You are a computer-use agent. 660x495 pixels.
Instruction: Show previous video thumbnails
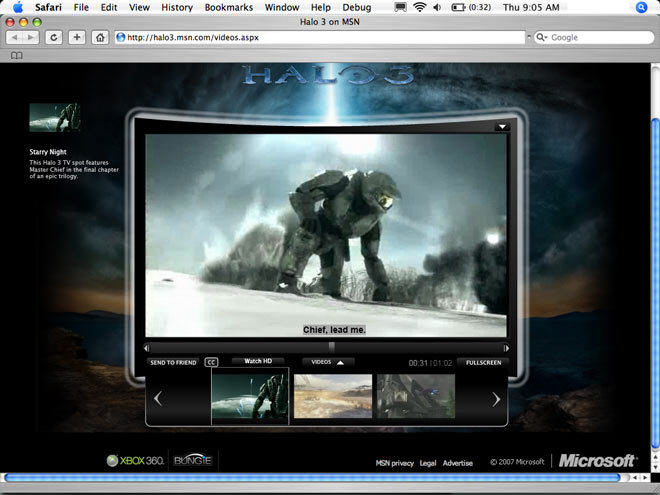point(158,398)
